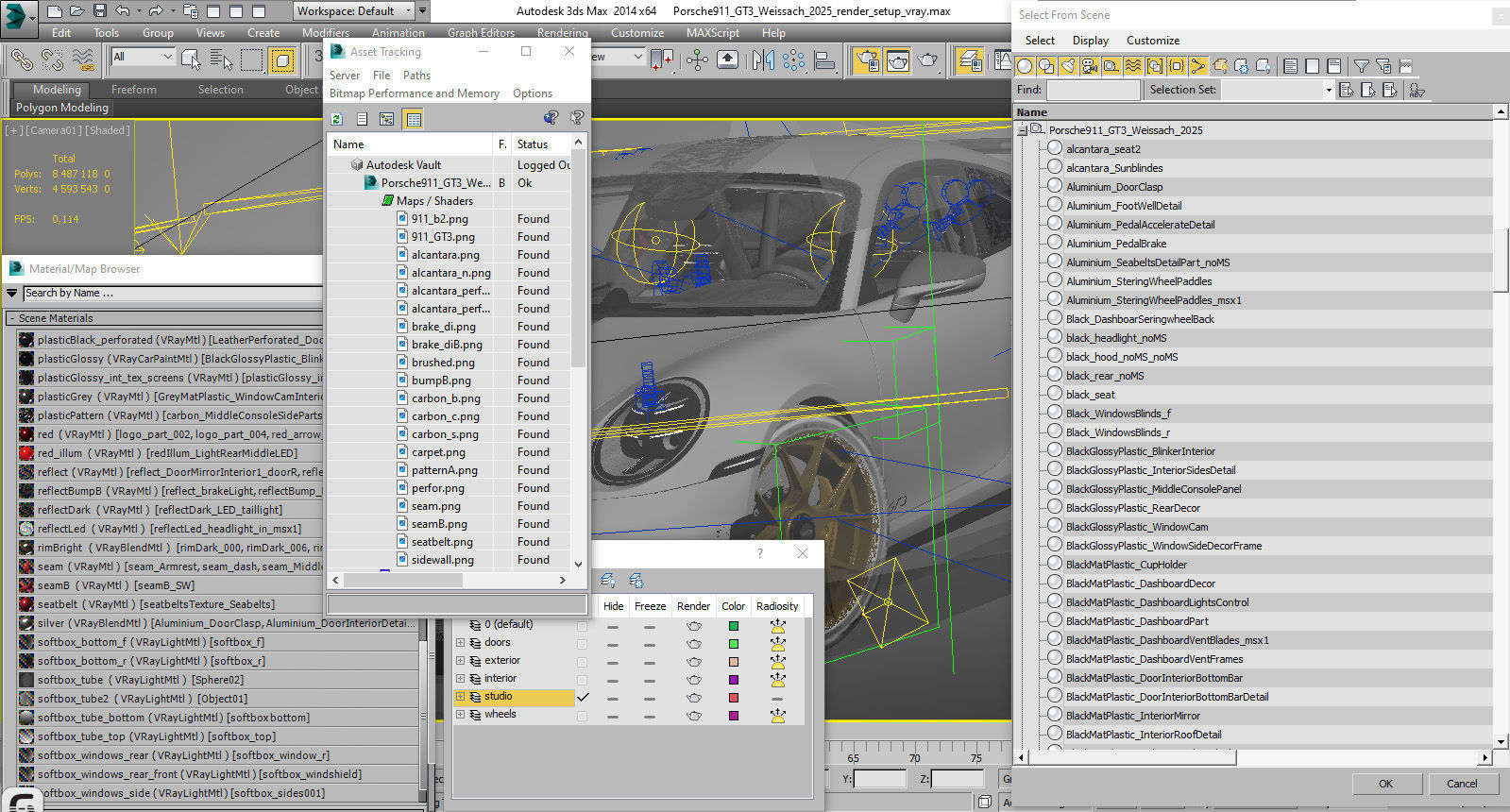Viewport: 1510px width, 812px height.
Task: Choose the Rectangular Selection Region tool
Action: [x=251, y=60]
